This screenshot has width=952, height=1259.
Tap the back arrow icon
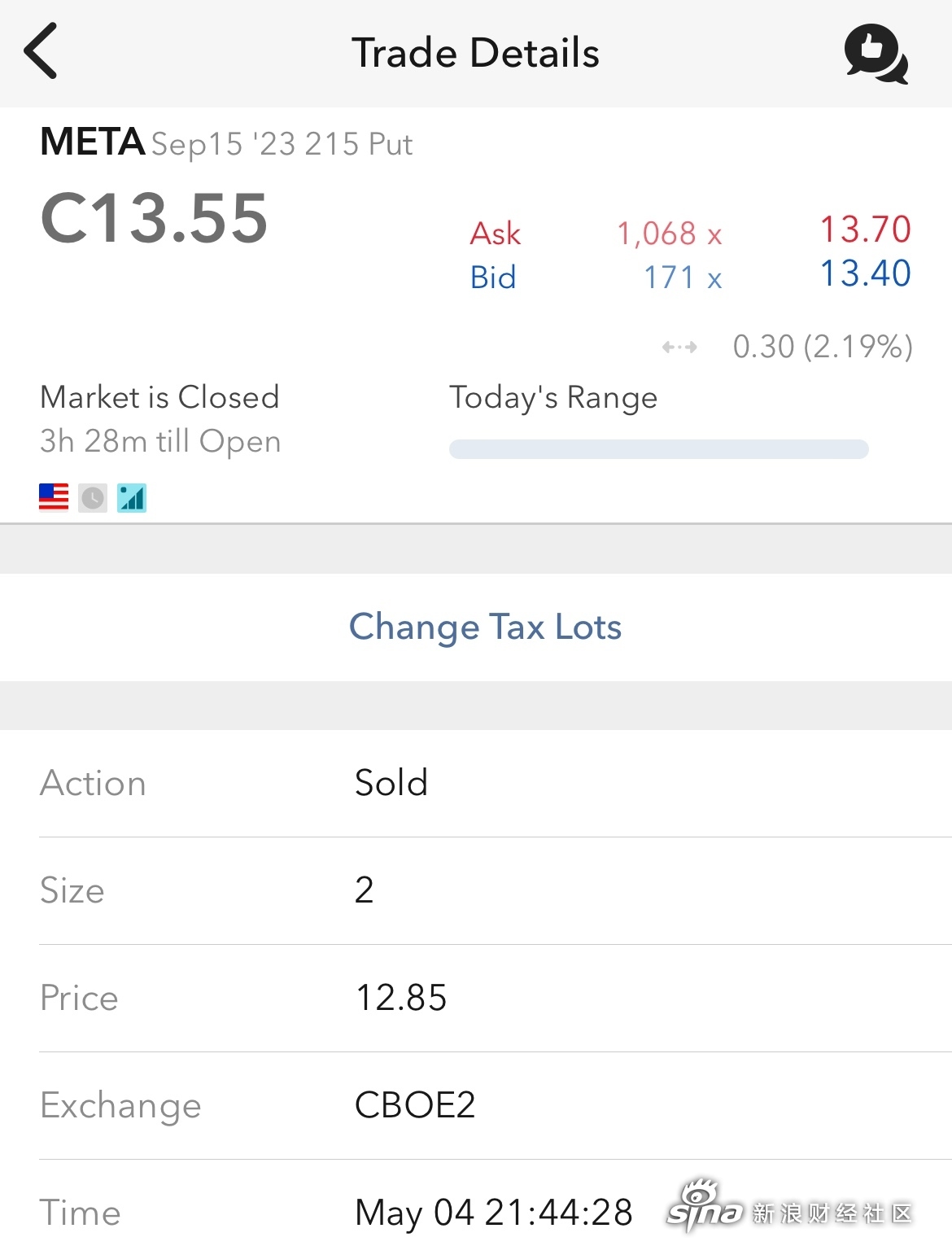point(41,50)
